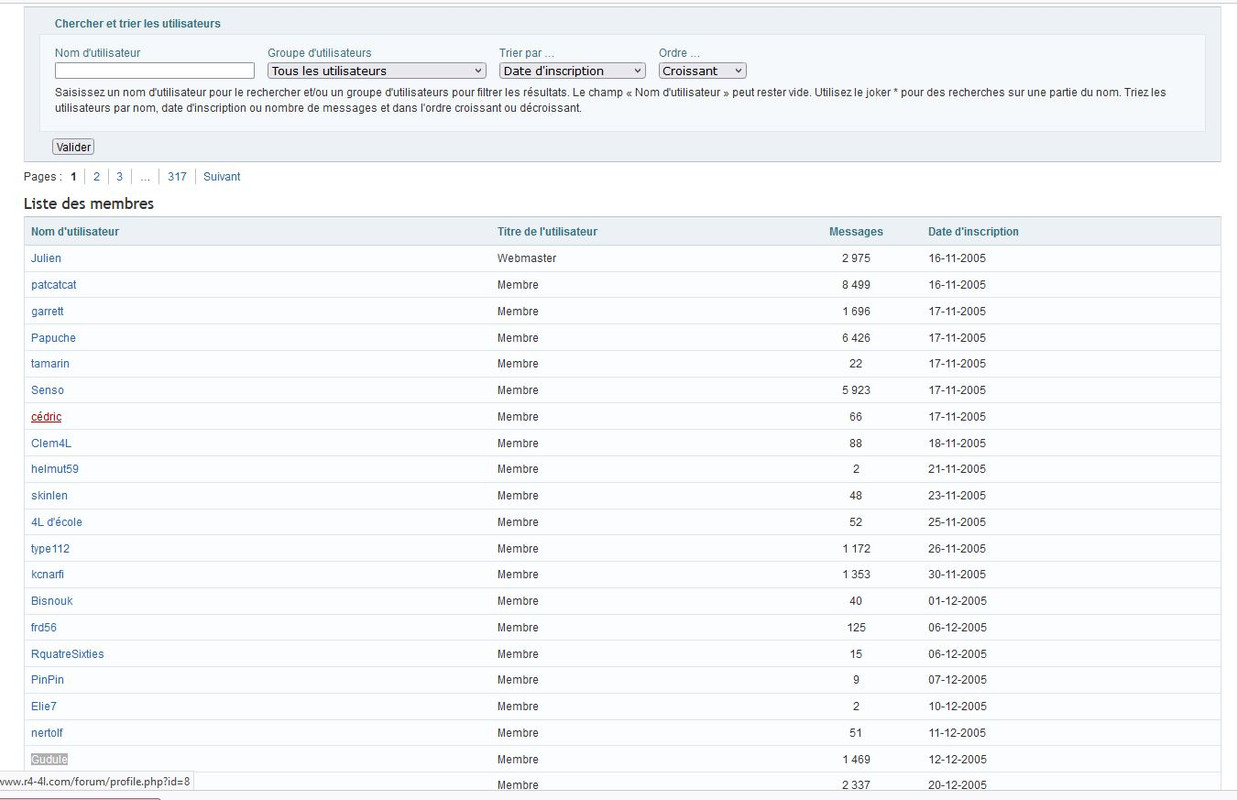Image resolution: width=1237 pixels, height=800 pixels.
Task: Click message count 2 975
Action: (856, 258)
